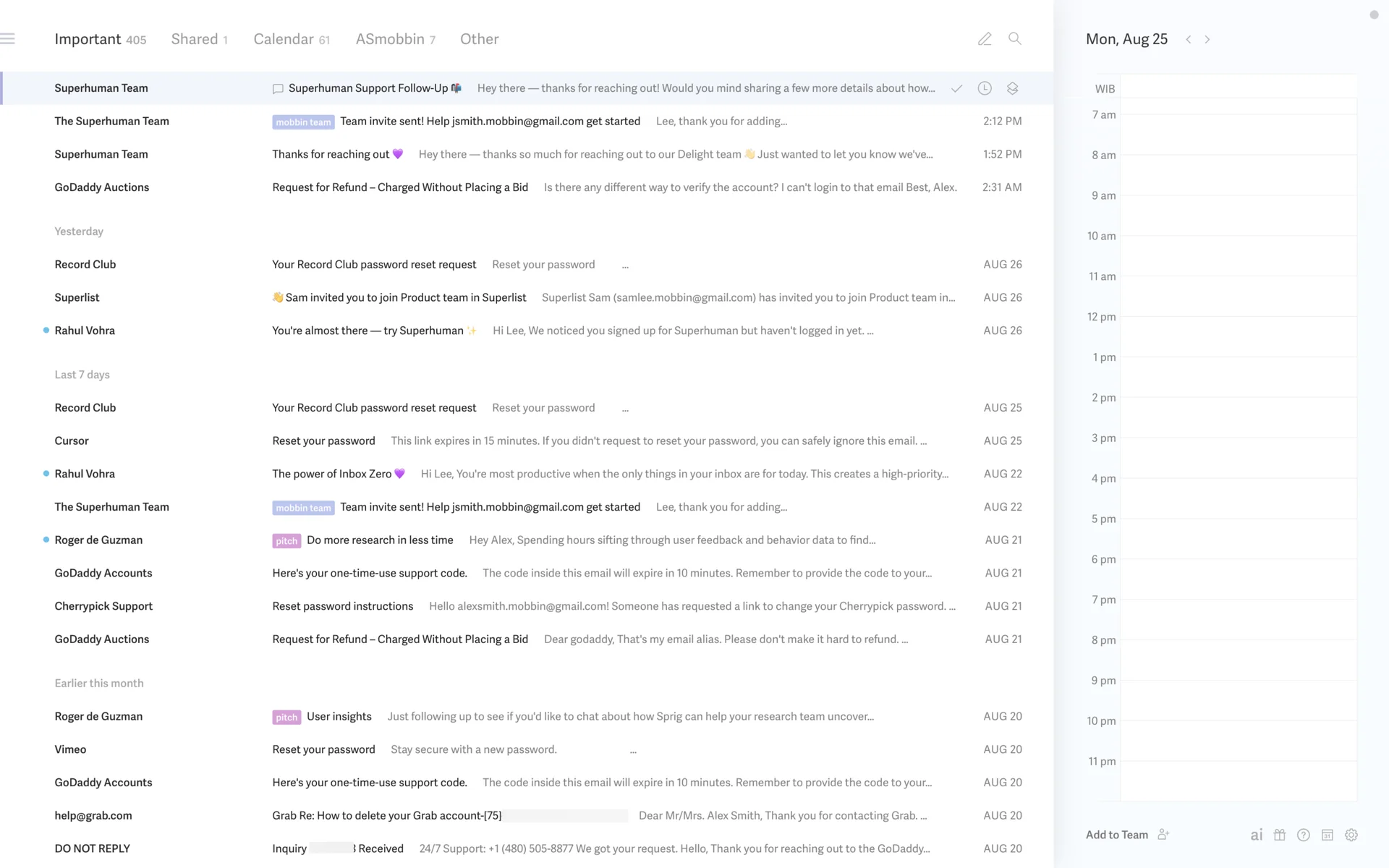Open the hamburger menu at top left
This screenshot has width=1389, height=868.
(8, 39)
